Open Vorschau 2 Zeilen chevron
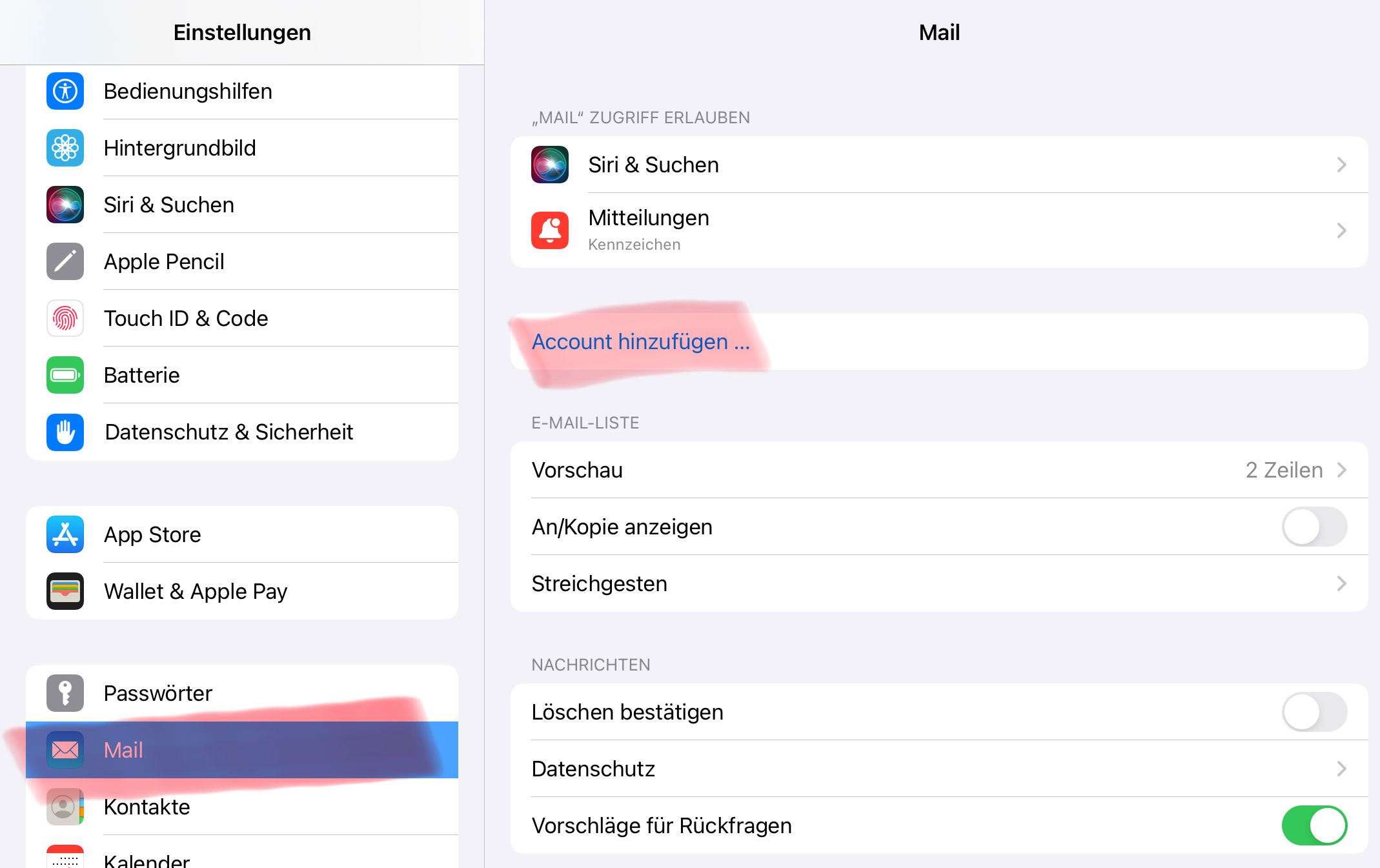 point(1342,470)
